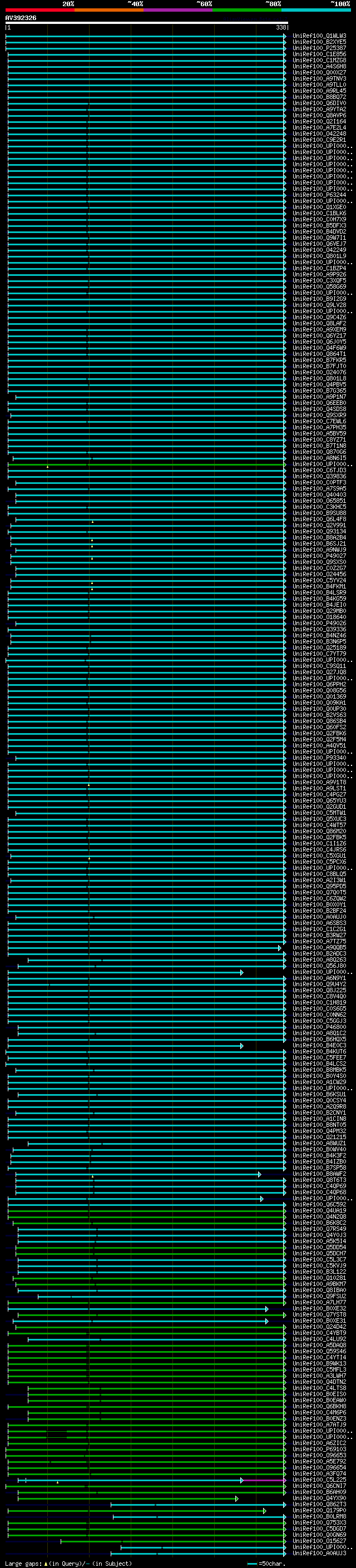
Task: Click entry UniRef100_Q6Y217
Action: pos(319,335)
